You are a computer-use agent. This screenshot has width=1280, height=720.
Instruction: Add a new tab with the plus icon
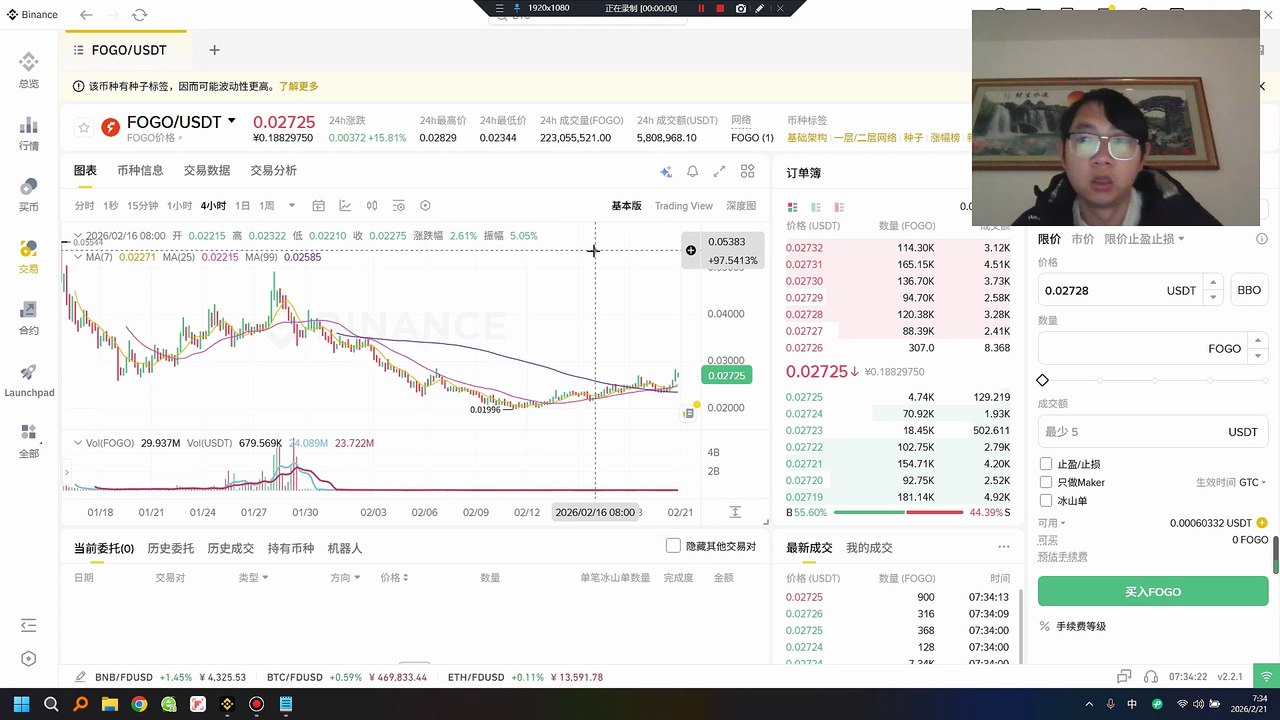[x=214, y=50]
